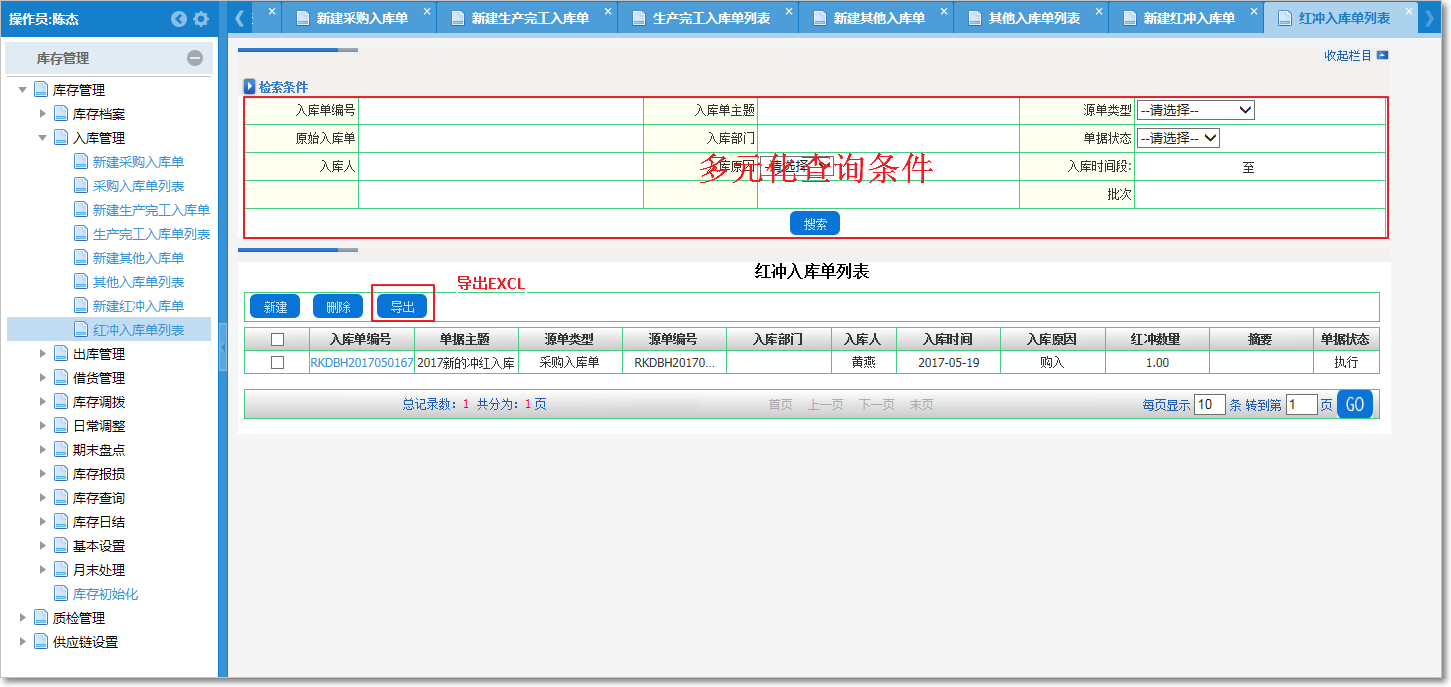Expand the 出库管理 tree node
This screenshot has height=687, width=1451.
pyautogui.click(x=43, y=354)
